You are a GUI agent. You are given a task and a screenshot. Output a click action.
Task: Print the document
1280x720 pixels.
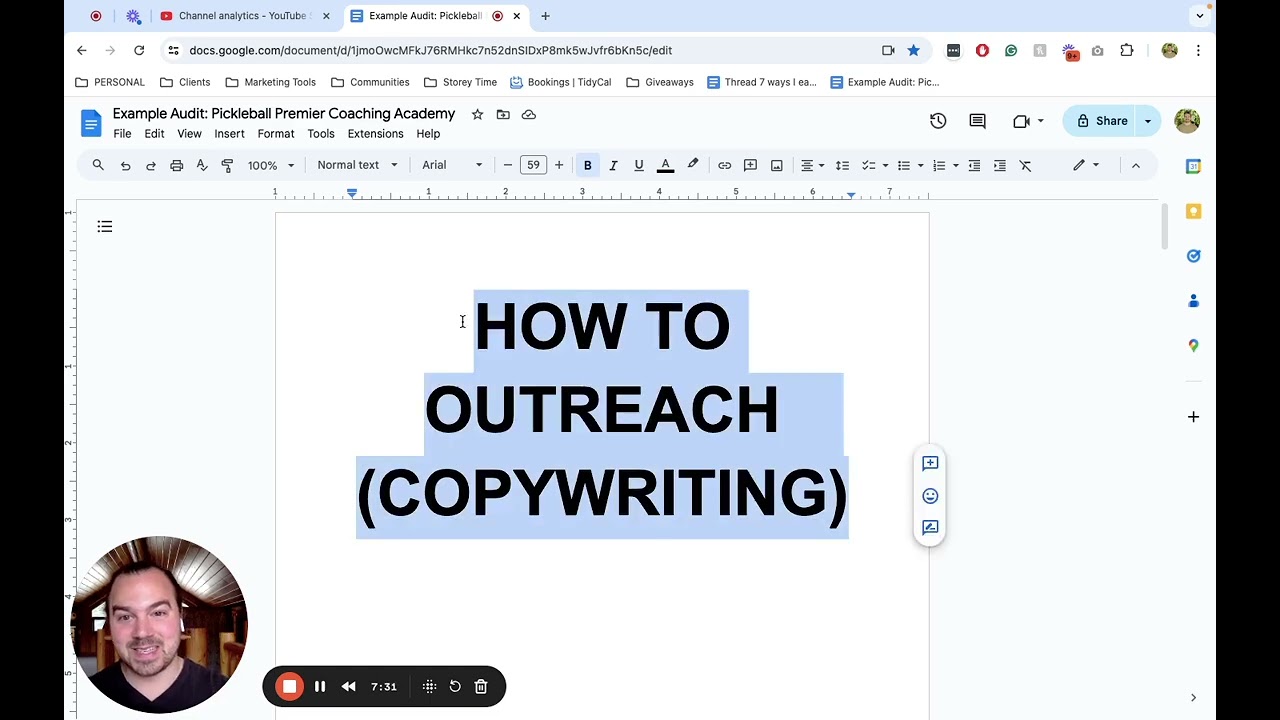click(176, 165)
